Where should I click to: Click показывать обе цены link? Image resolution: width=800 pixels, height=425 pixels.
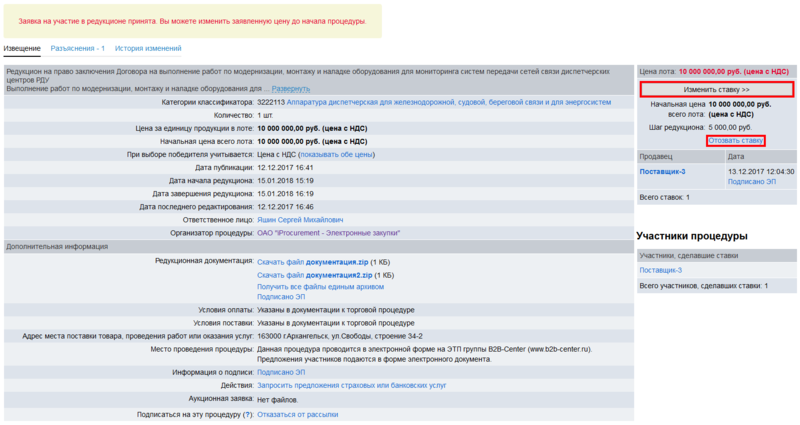coord(336,154)
